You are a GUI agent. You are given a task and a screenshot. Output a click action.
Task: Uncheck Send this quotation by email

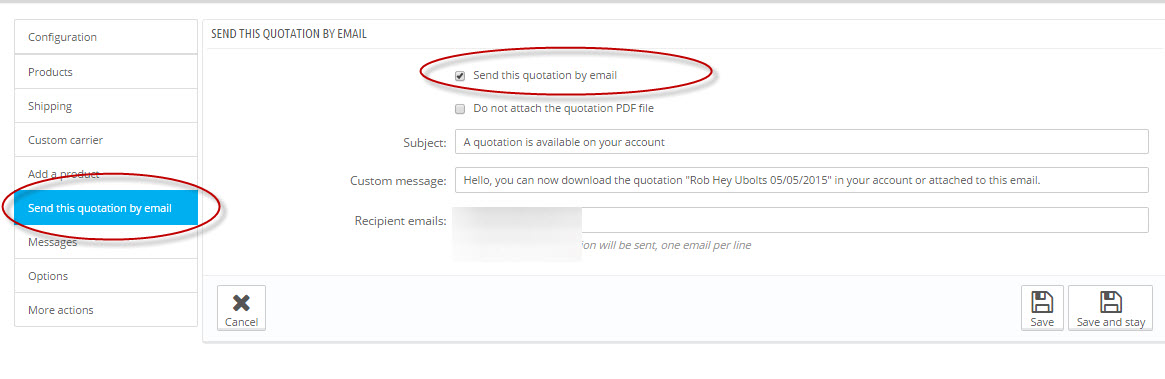coord(460,76)
